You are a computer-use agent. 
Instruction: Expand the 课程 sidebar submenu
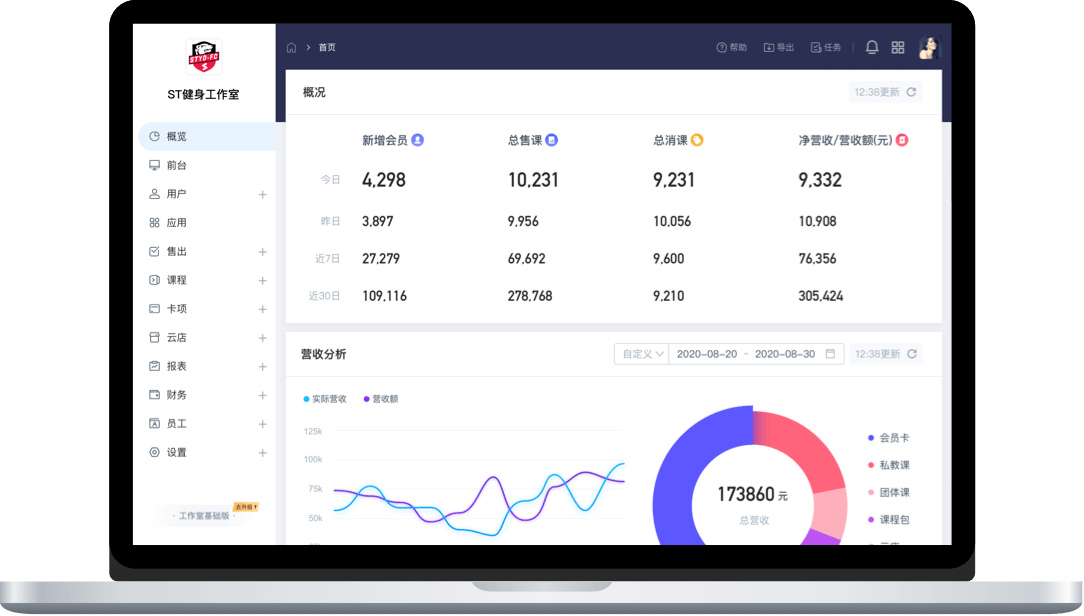pos(262,280)
